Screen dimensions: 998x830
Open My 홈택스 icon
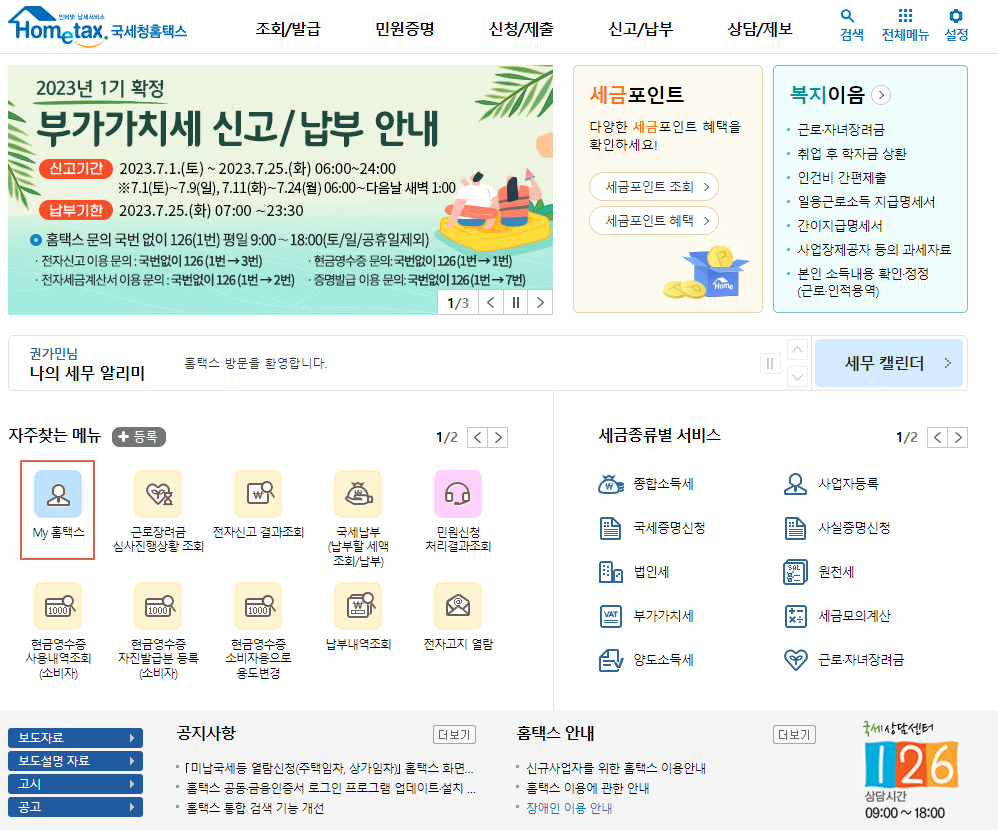pos(58,494)
